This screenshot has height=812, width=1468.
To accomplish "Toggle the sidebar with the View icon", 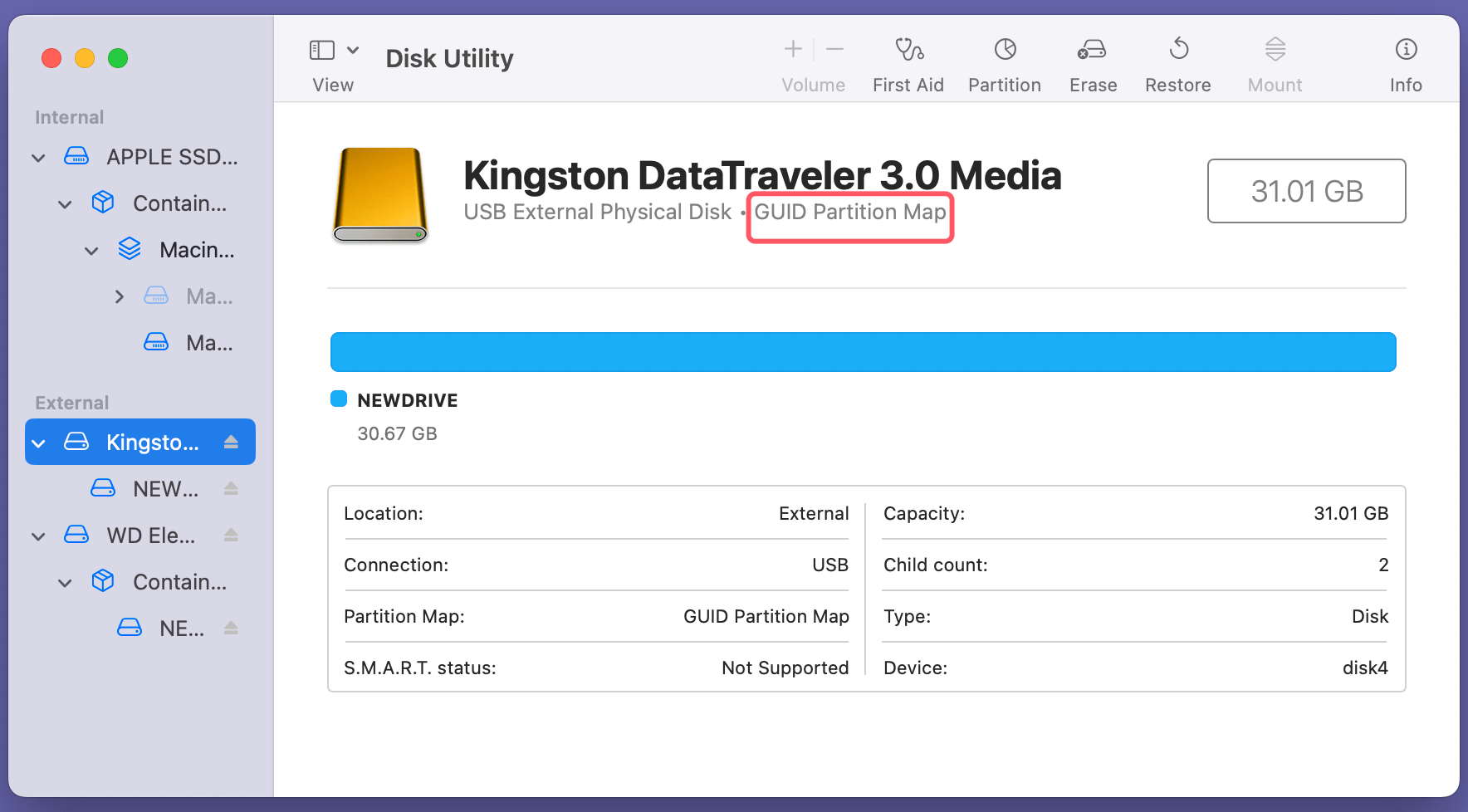I will pos(321,50).
